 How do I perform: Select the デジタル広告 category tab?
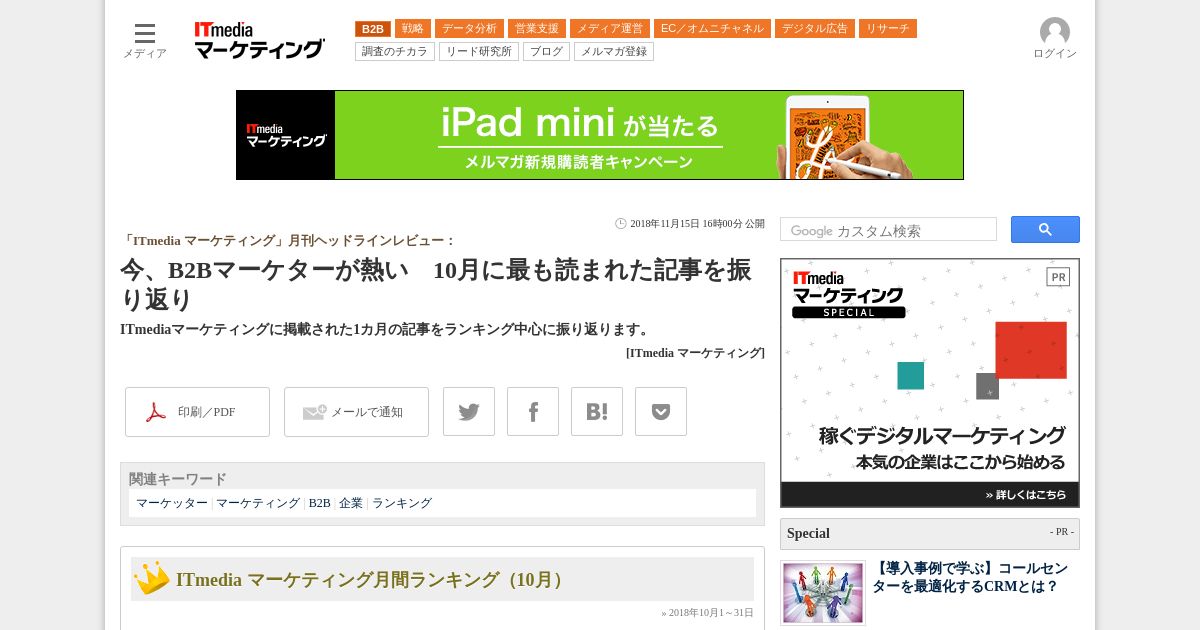point(815,29)
